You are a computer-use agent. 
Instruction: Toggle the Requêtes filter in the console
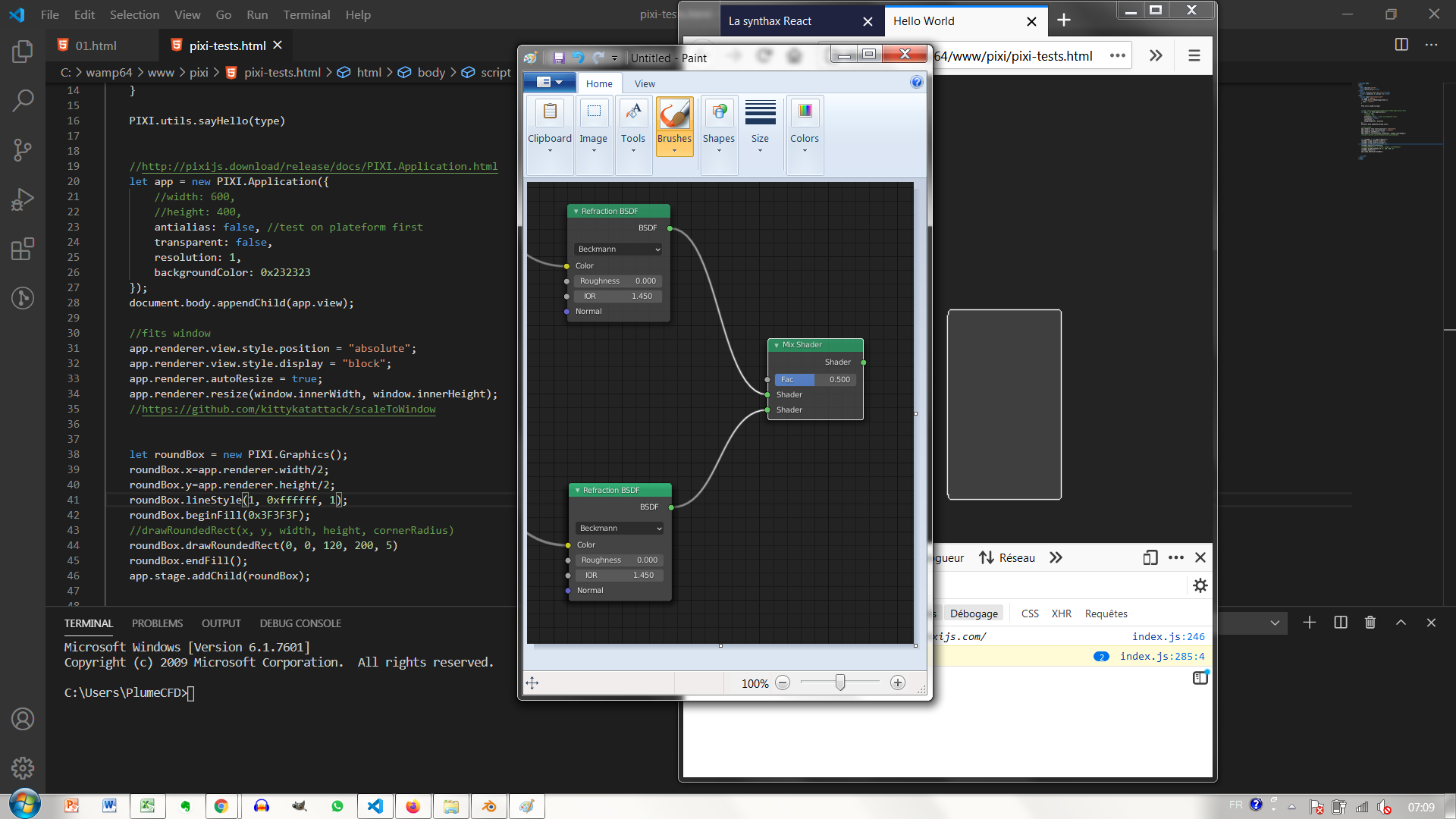[x=1106, y=613]
